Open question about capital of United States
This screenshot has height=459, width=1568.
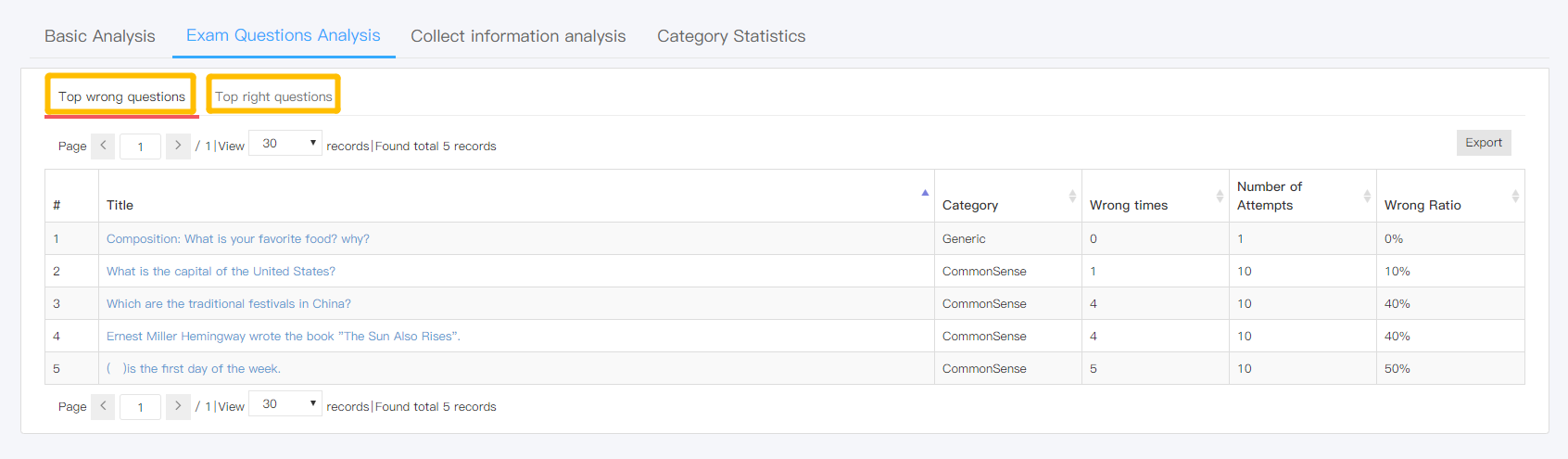pyautogui.click(x=221, y=271)
